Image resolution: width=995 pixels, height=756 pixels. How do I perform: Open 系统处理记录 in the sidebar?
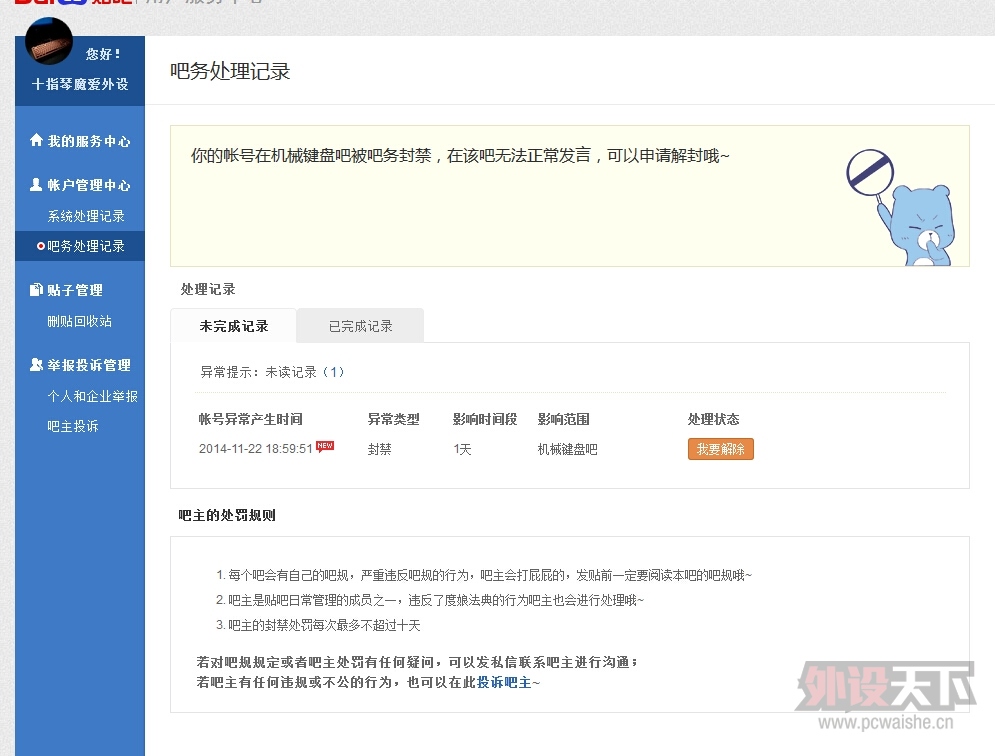point(86,216)
